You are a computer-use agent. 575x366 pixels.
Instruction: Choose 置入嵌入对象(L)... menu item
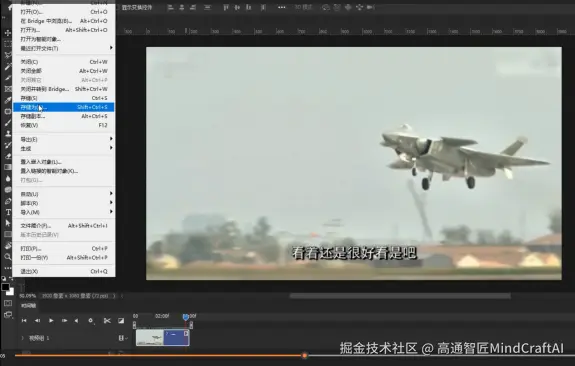coord(64,162)
